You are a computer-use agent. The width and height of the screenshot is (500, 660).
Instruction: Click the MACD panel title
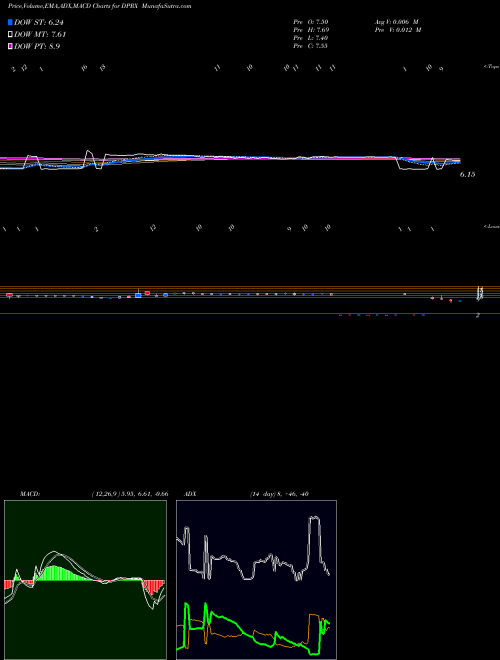[30, 494]
